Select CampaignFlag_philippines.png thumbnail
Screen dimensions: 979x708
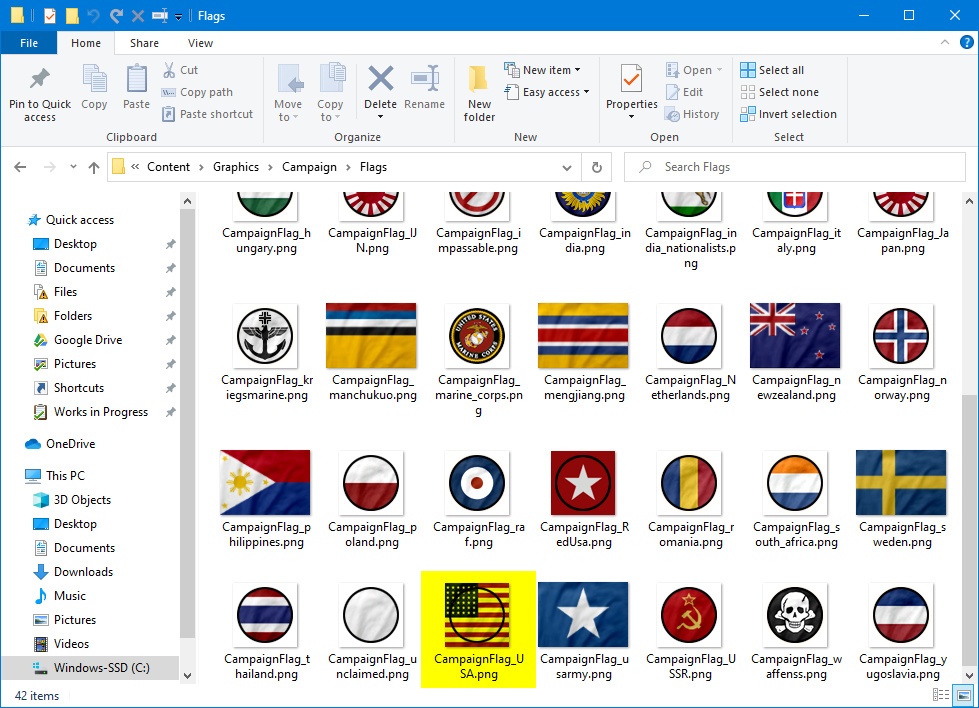coord(265,483)
